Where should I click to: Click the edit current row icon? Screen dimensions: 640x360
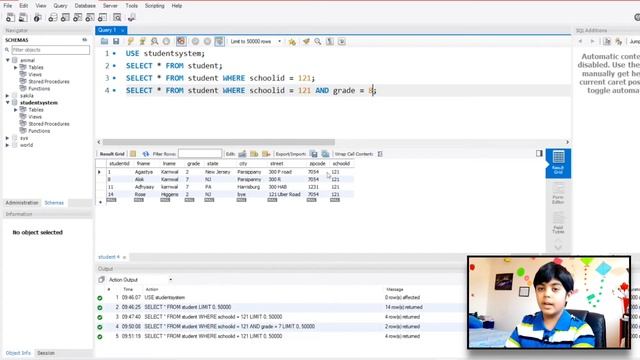point(242,154)
